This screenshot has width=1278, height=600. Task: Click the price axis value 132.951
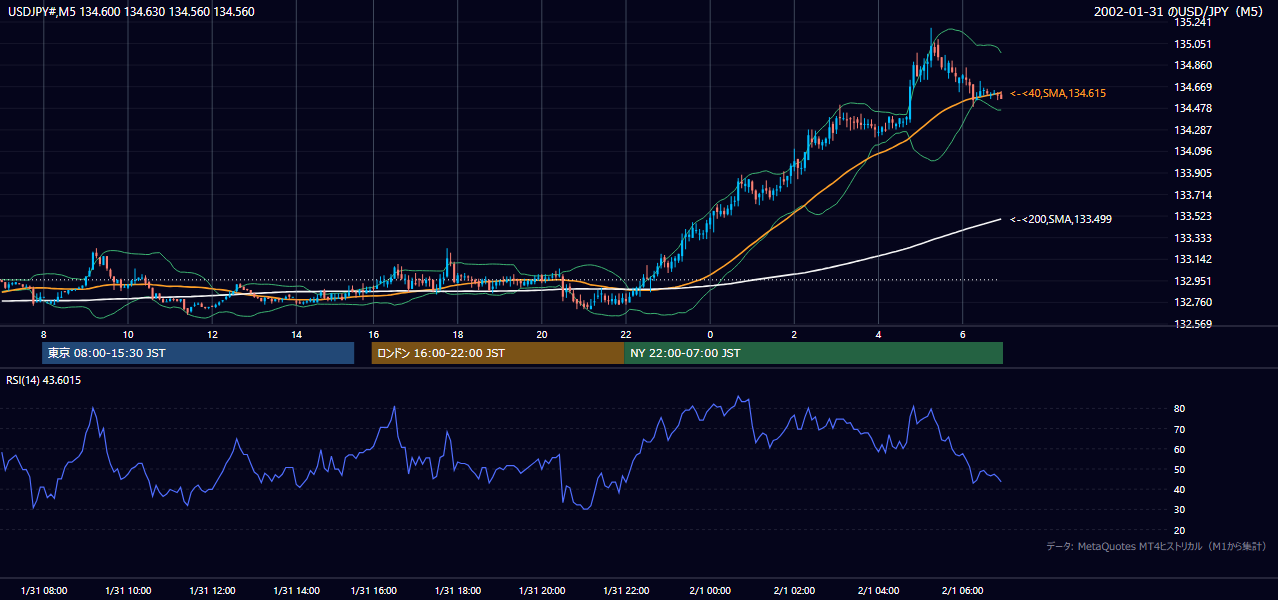coord(1192,282)
